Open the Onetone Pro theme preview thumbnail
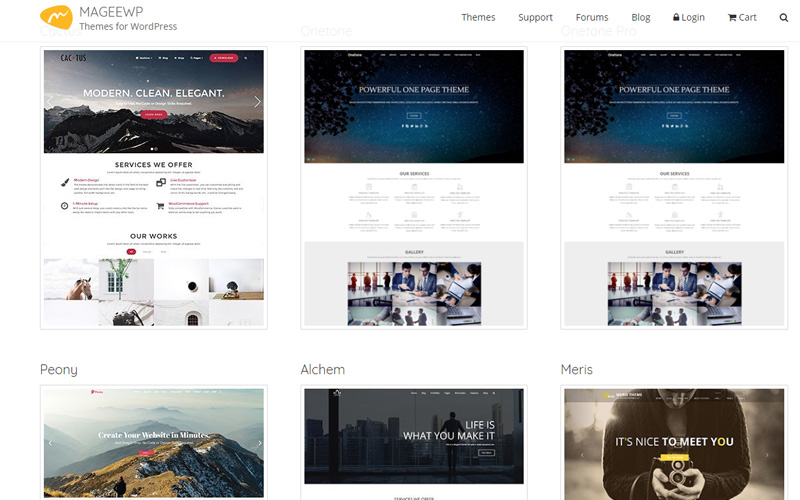 coord(674,188)
